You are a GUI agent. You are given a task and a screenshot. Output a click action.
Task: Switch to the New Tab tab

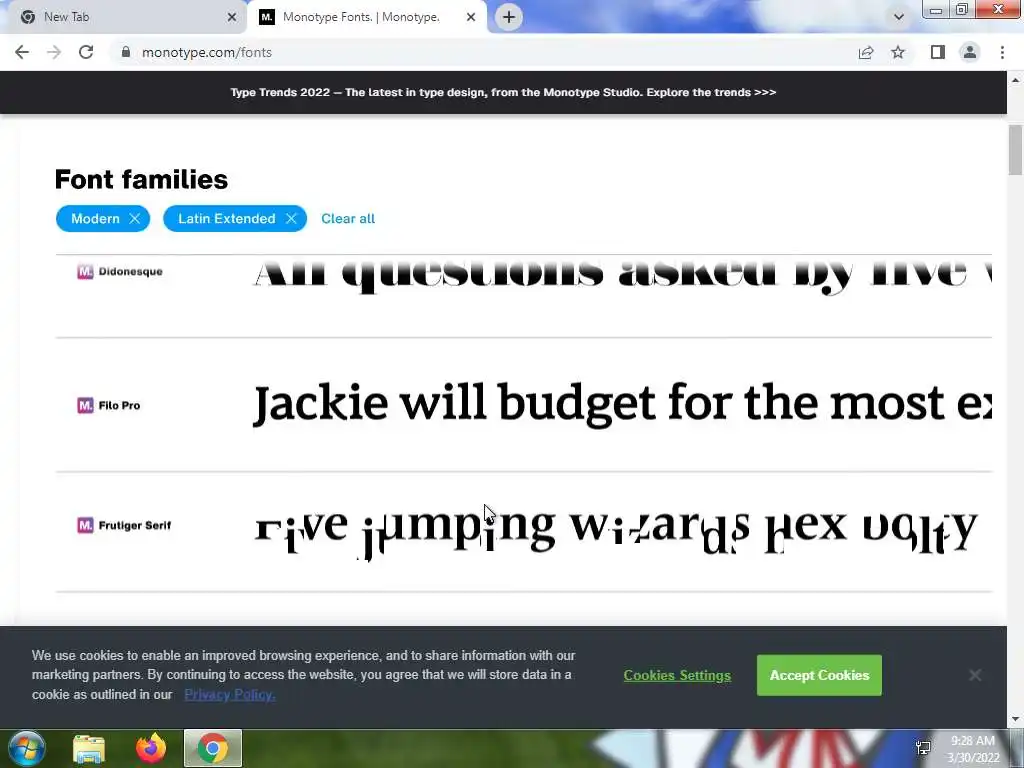pos(124,17)
